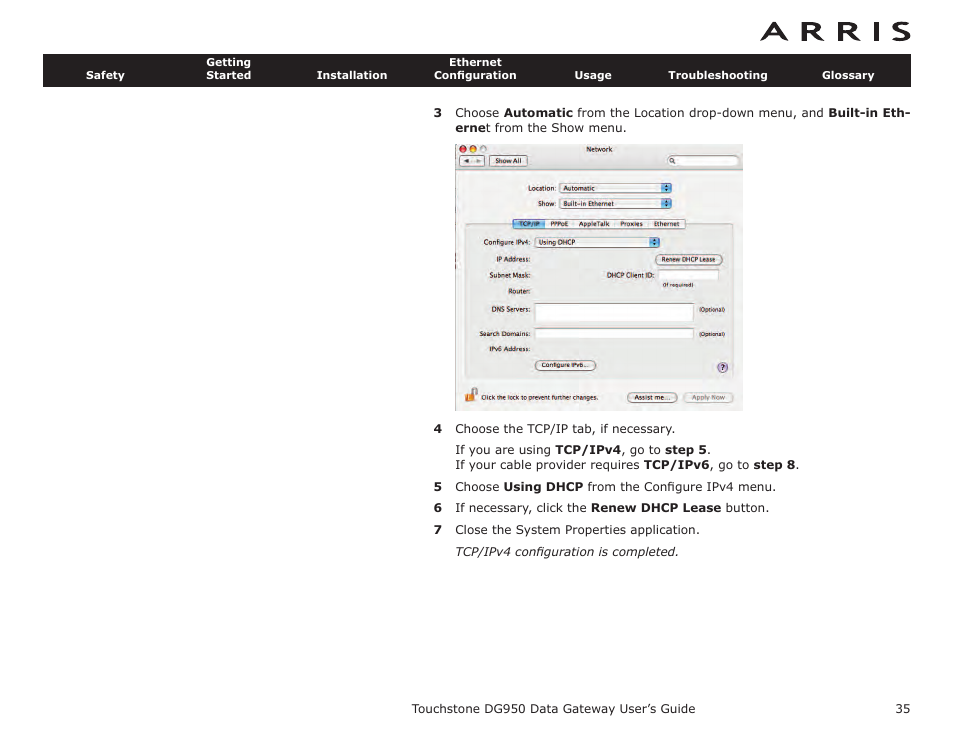
Task: Select the TCP/IP tab
Action: (x=529, y=224)
